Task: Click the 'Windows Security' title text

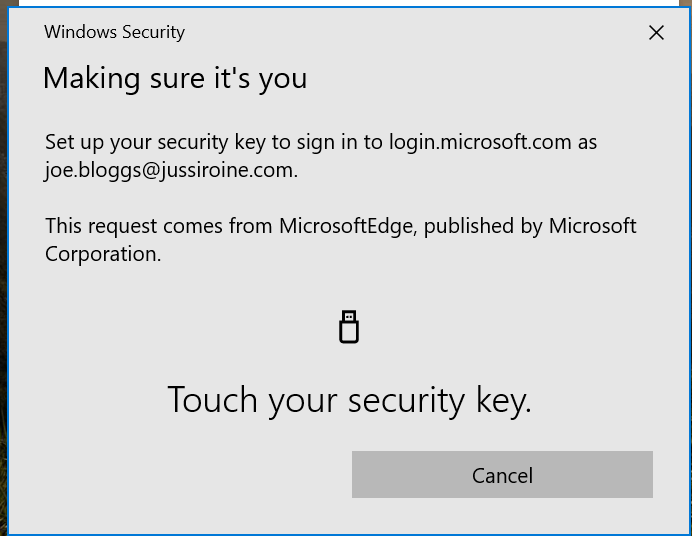Action: point(114,32)
